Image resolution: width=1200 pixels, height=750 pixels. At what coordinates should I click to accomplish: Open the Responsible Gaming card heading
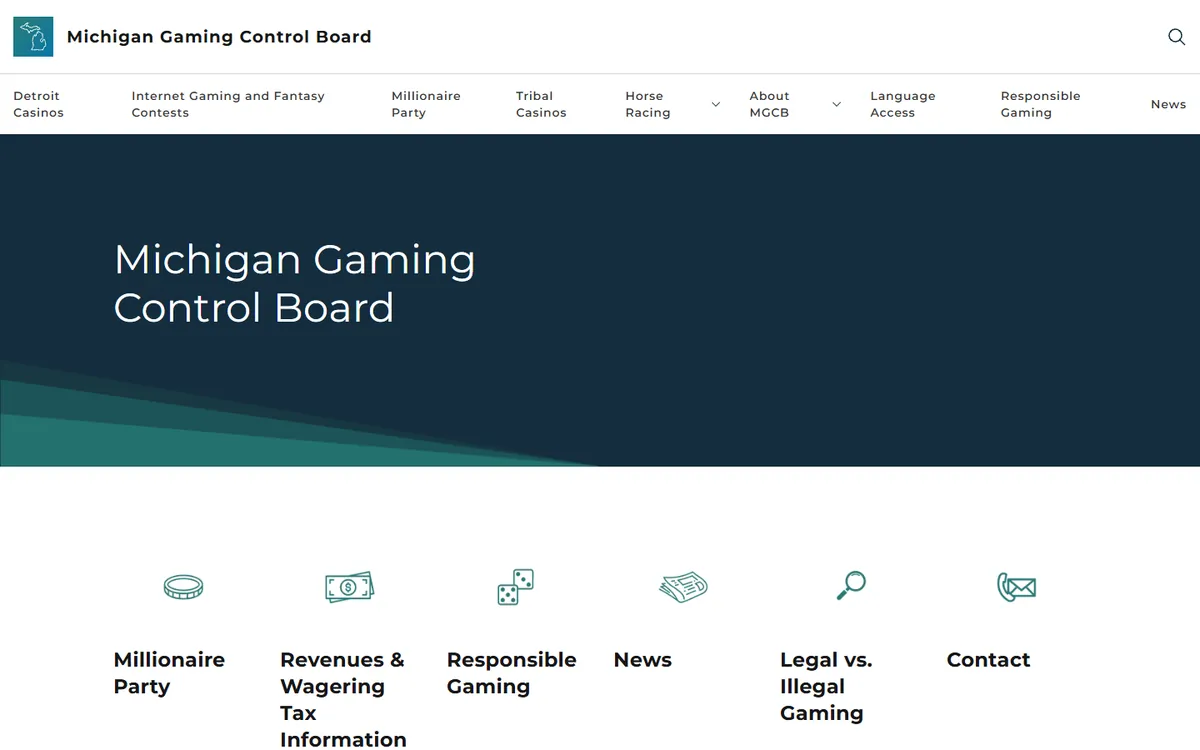click(511, 673)
